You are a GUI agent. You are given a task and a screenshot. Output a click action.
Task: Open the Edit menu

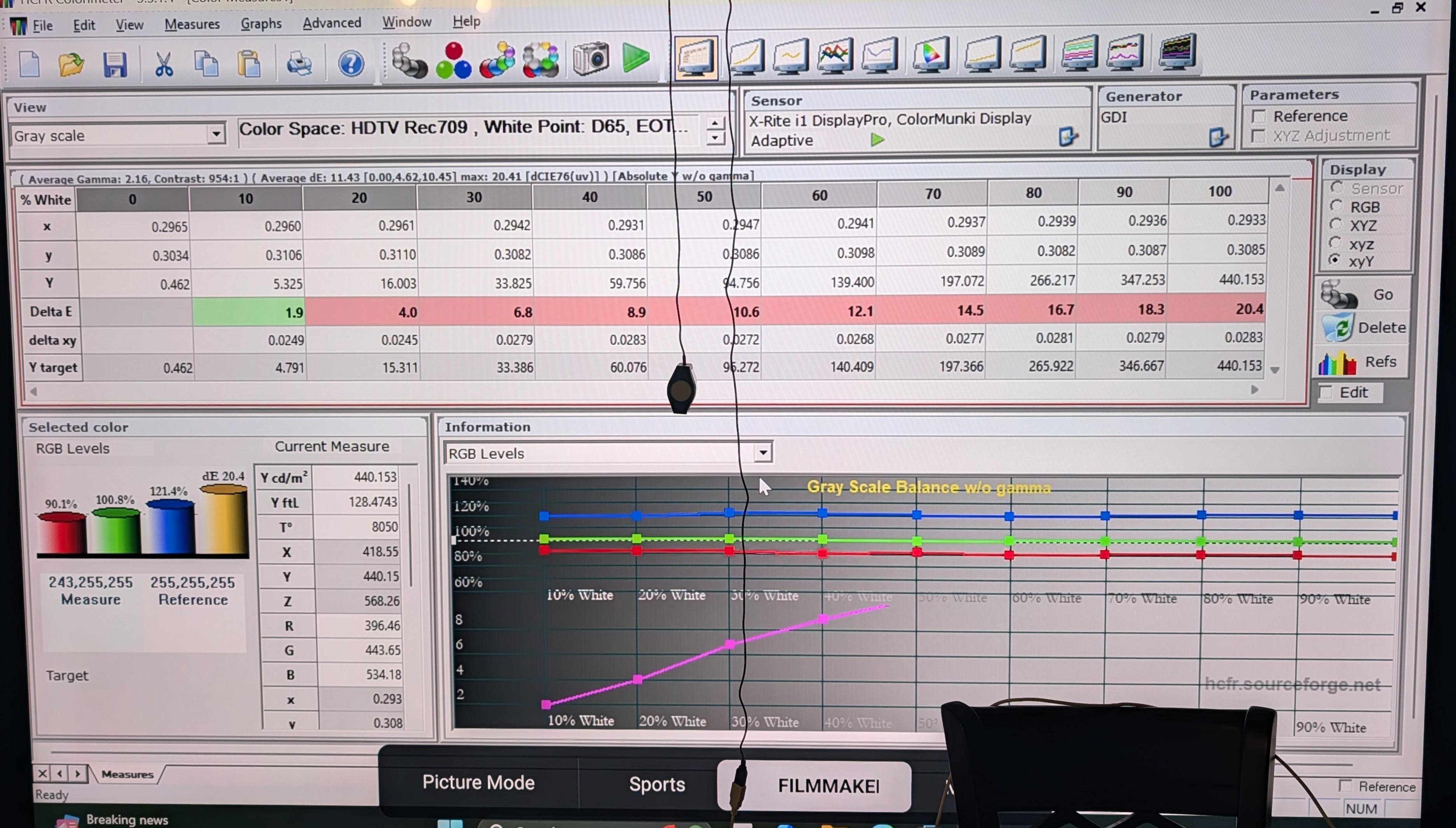coord(84,26)
